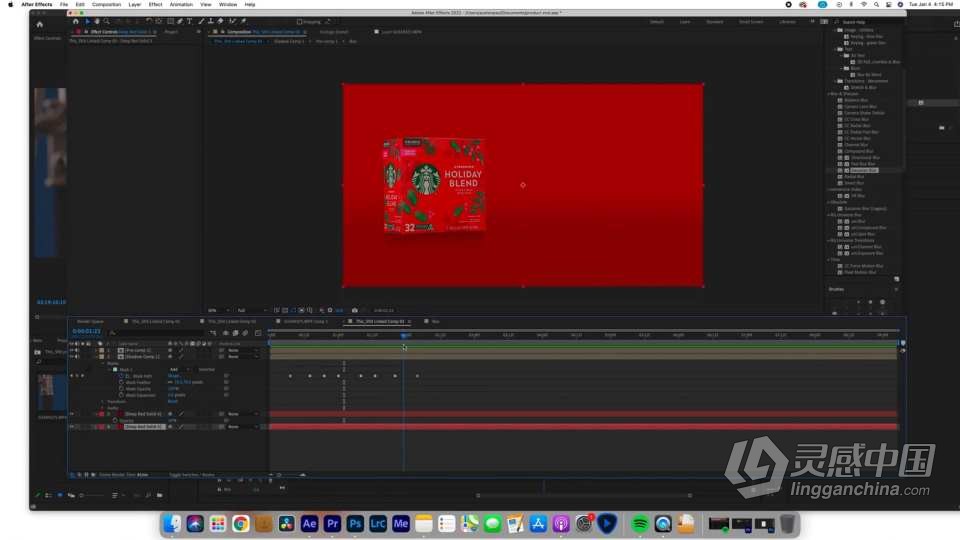Viewport: 960px width, 540px height.
Task: Collapse the Masks property group
Action: coord(103,363)
